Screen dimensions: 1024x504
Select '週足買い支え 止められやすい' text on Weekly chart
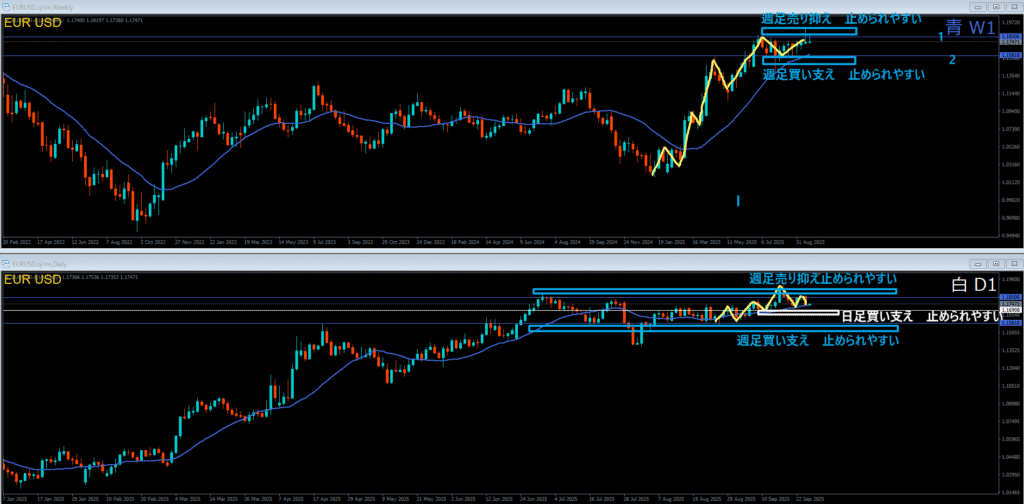coord(844,74)
